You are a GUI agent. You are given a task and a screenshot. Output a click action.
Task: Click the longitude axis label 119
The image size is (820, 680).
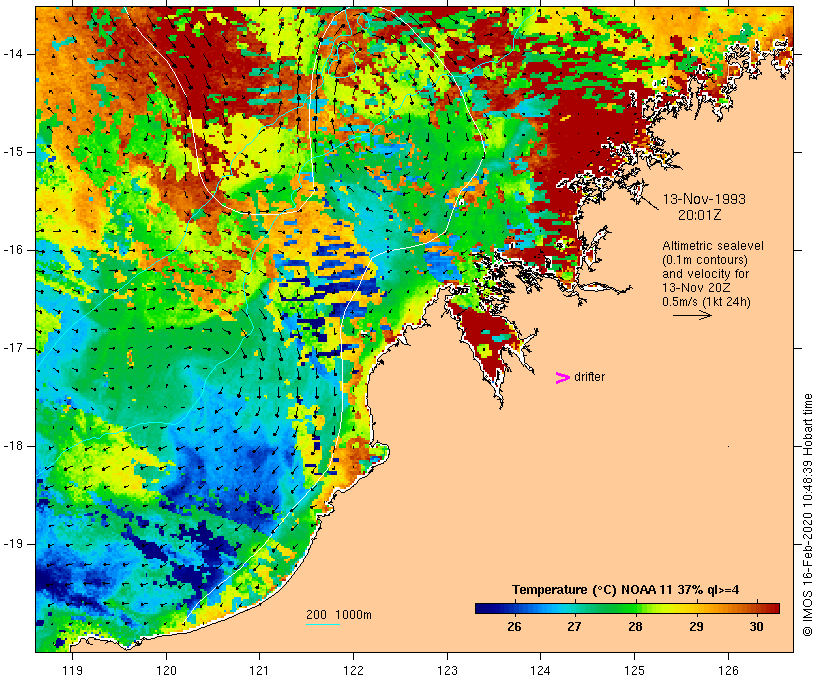[72, 670]
